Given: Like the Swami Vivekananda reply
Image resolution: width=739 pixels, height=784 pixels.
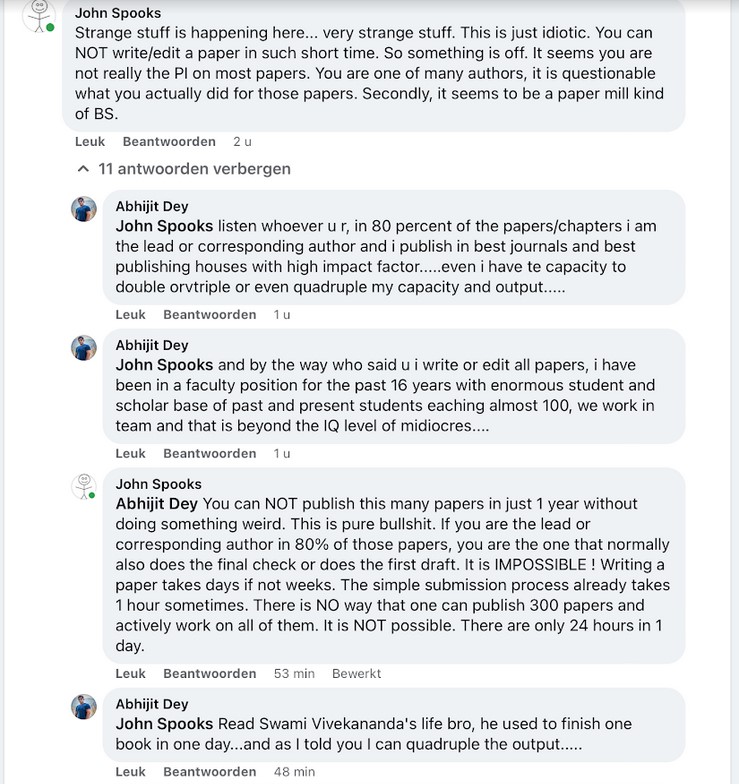Looking at the screenshot, I should tap(130, 772).
